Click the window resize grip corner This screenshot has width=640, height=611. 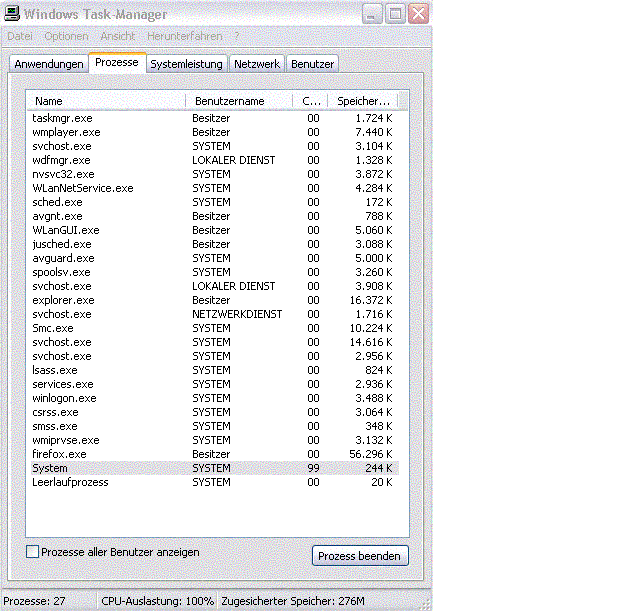coord(425,604)
